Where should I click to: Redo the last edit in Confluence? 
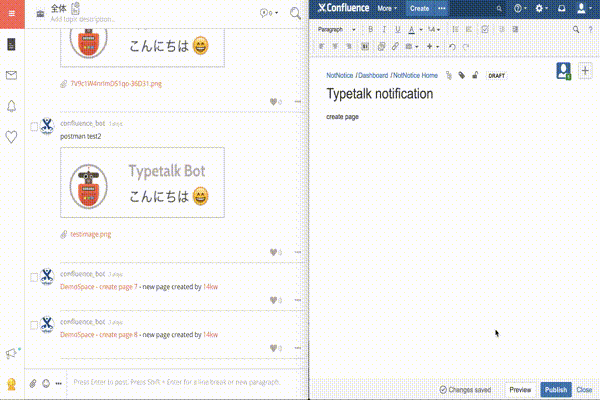466,47
